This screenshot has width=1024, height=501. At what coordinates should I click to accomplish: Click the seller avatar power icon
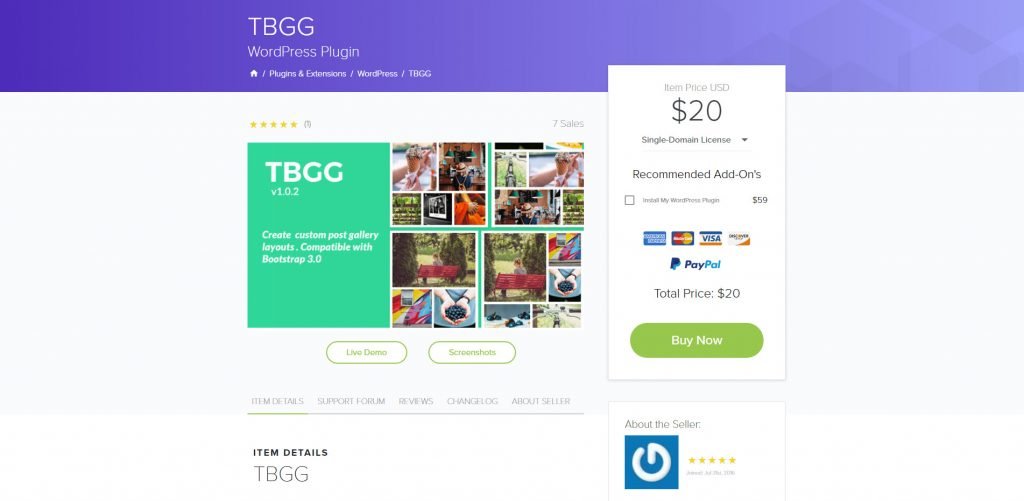(651, 462)
